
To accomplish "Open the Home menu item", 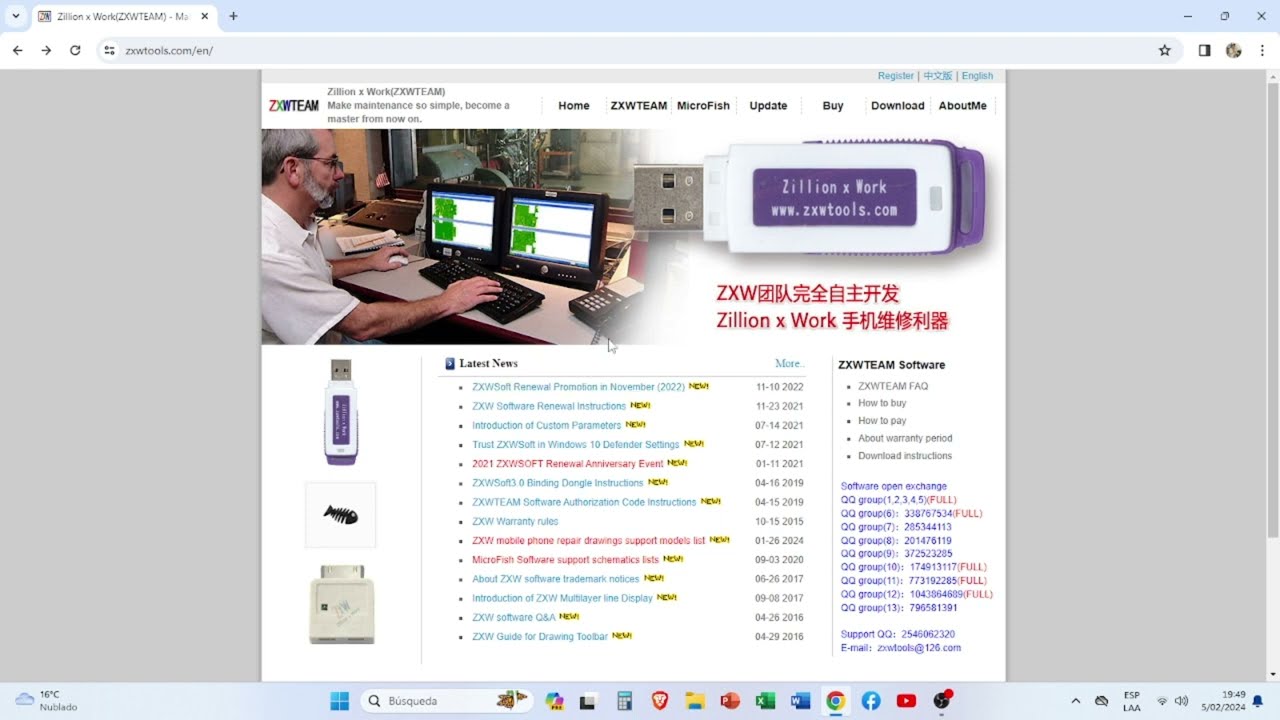I will tap(574, 106).
